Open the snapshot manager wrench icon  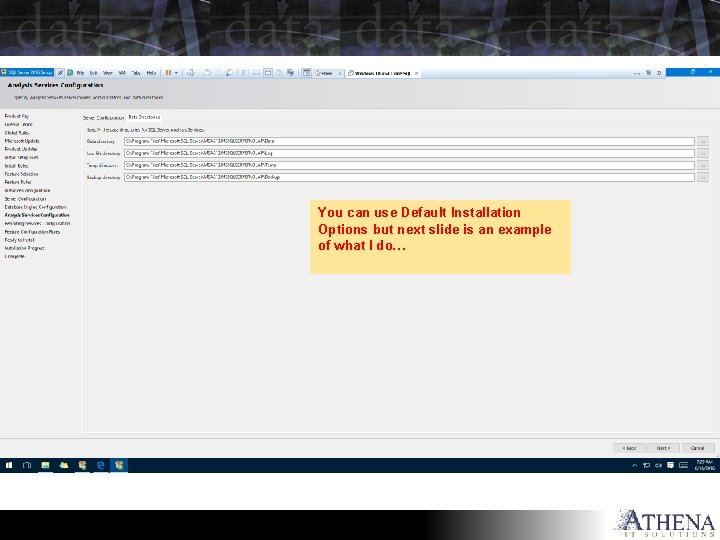230,73
